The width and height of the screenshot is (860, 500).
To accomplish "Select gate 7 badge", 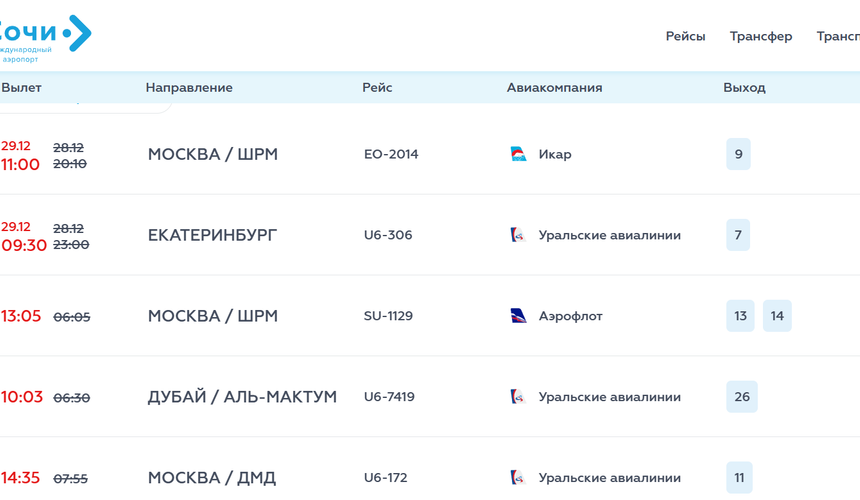I will click(x=738, y=235).
